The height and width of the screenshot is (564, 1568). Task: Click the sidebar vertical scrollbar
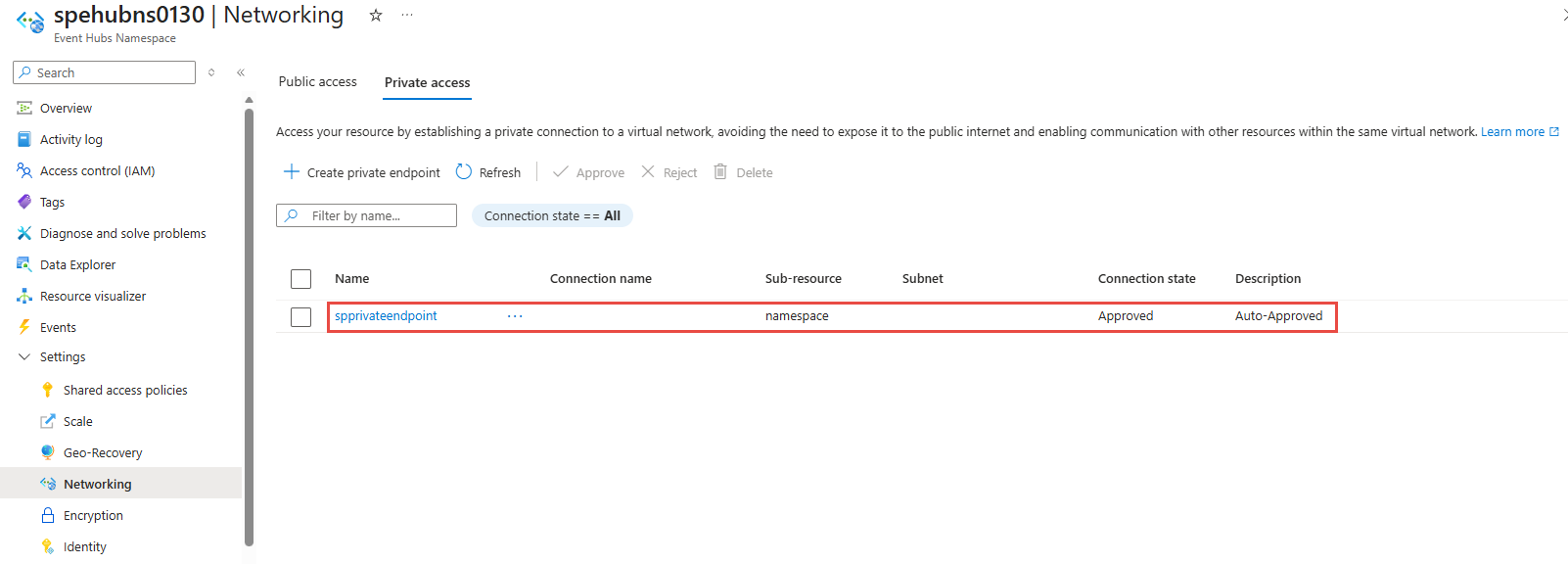click(x=249, y=326)
